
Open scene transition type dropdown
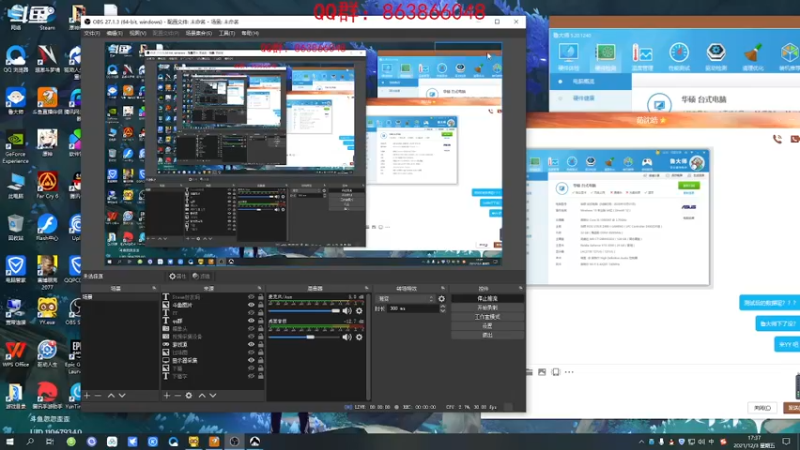point(405,299)
